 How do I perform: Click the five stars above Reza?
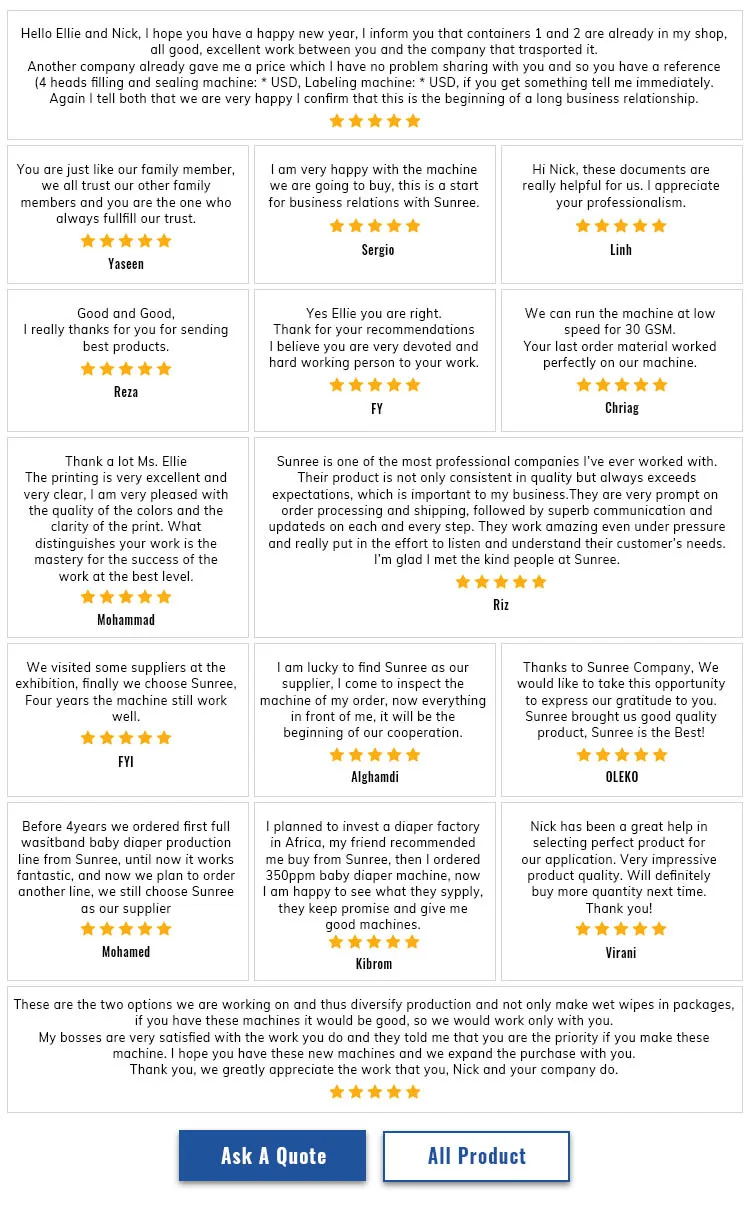[126, 369]
